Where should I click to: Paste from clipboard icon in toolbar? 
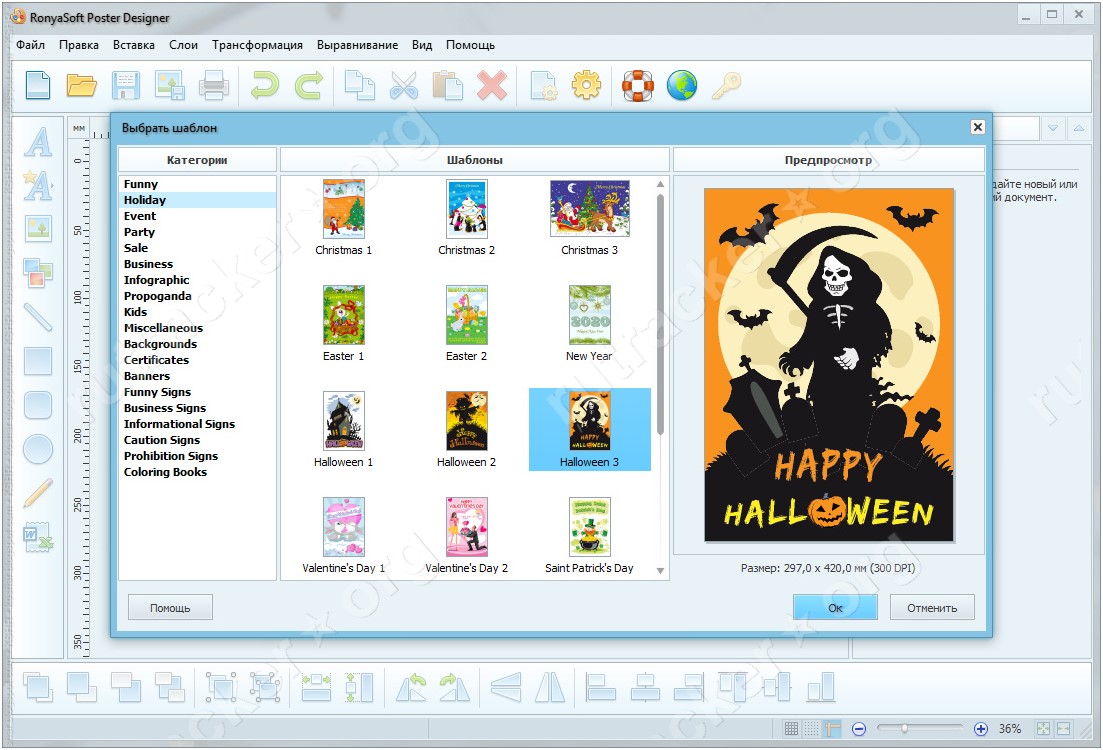click(447, 85)
